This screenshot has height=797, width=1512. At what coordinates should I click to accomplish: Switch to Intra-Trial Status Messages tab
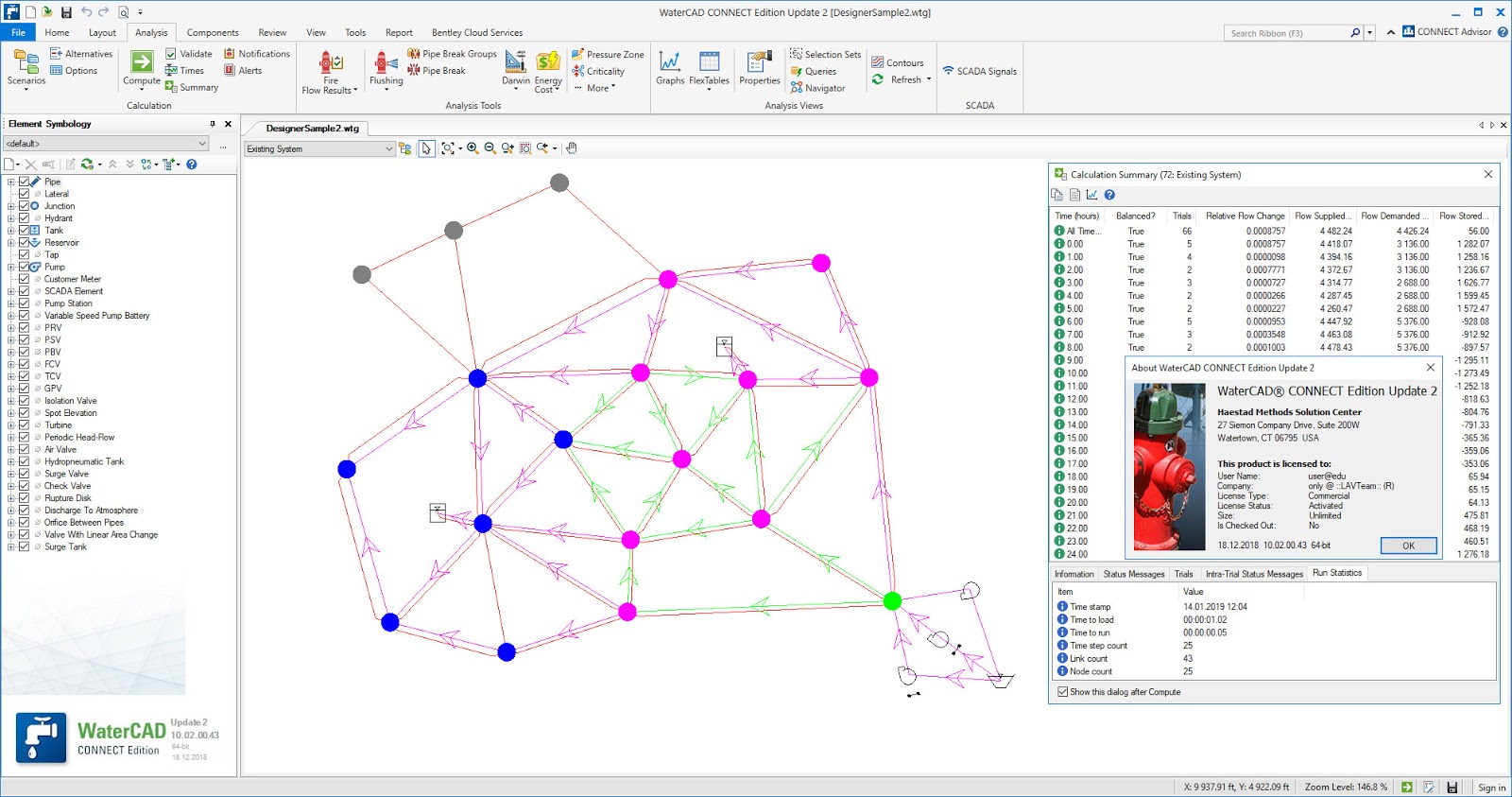[1254, 574]
